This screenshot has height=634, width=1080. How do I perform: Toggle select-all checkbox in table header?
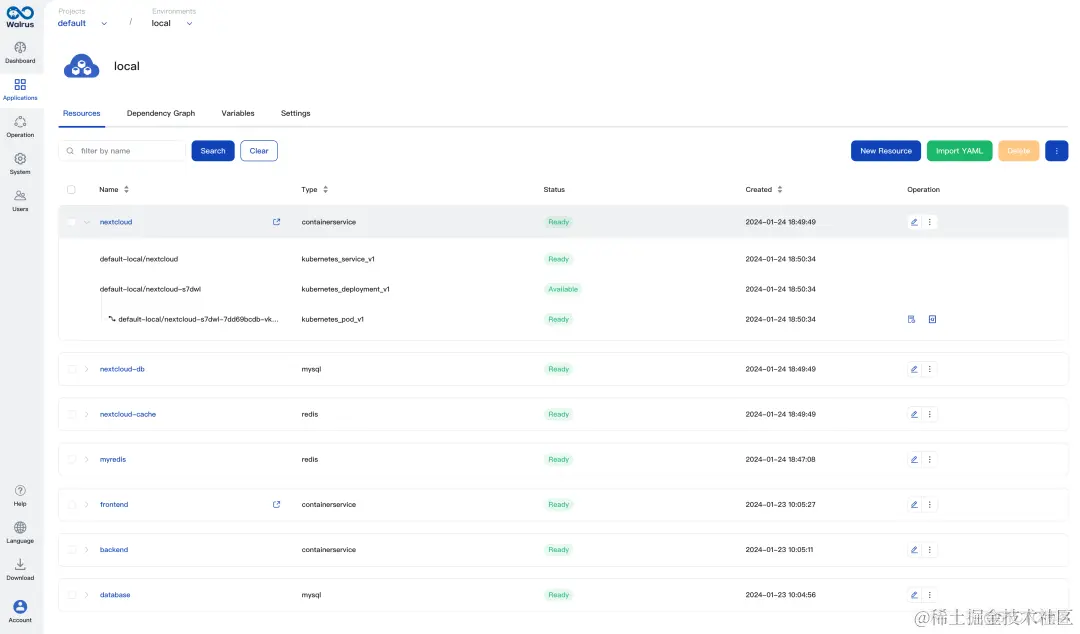[x=71, y=190]
